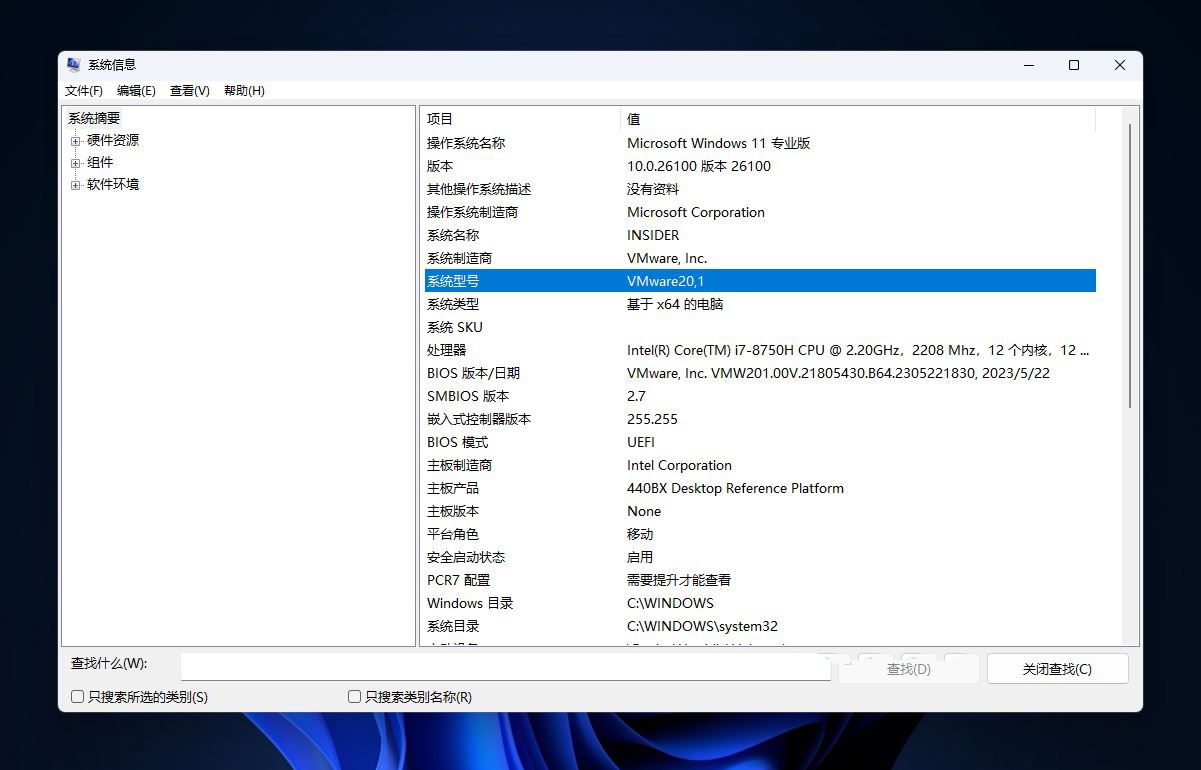Enable 只搜索类别名称 checkbox

click(x=354, y=696)
